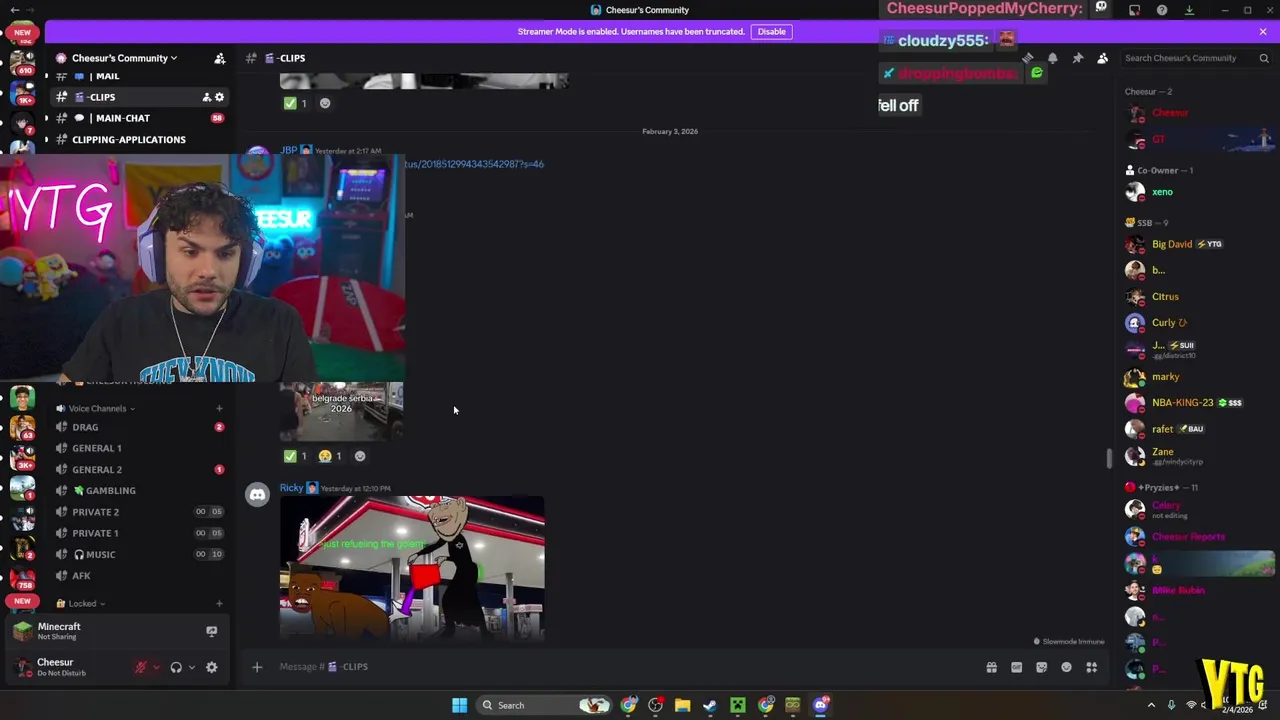Open the status link in JBP's message
Image resolution: width=1280 pixels, height=720 pixels.
474,164
